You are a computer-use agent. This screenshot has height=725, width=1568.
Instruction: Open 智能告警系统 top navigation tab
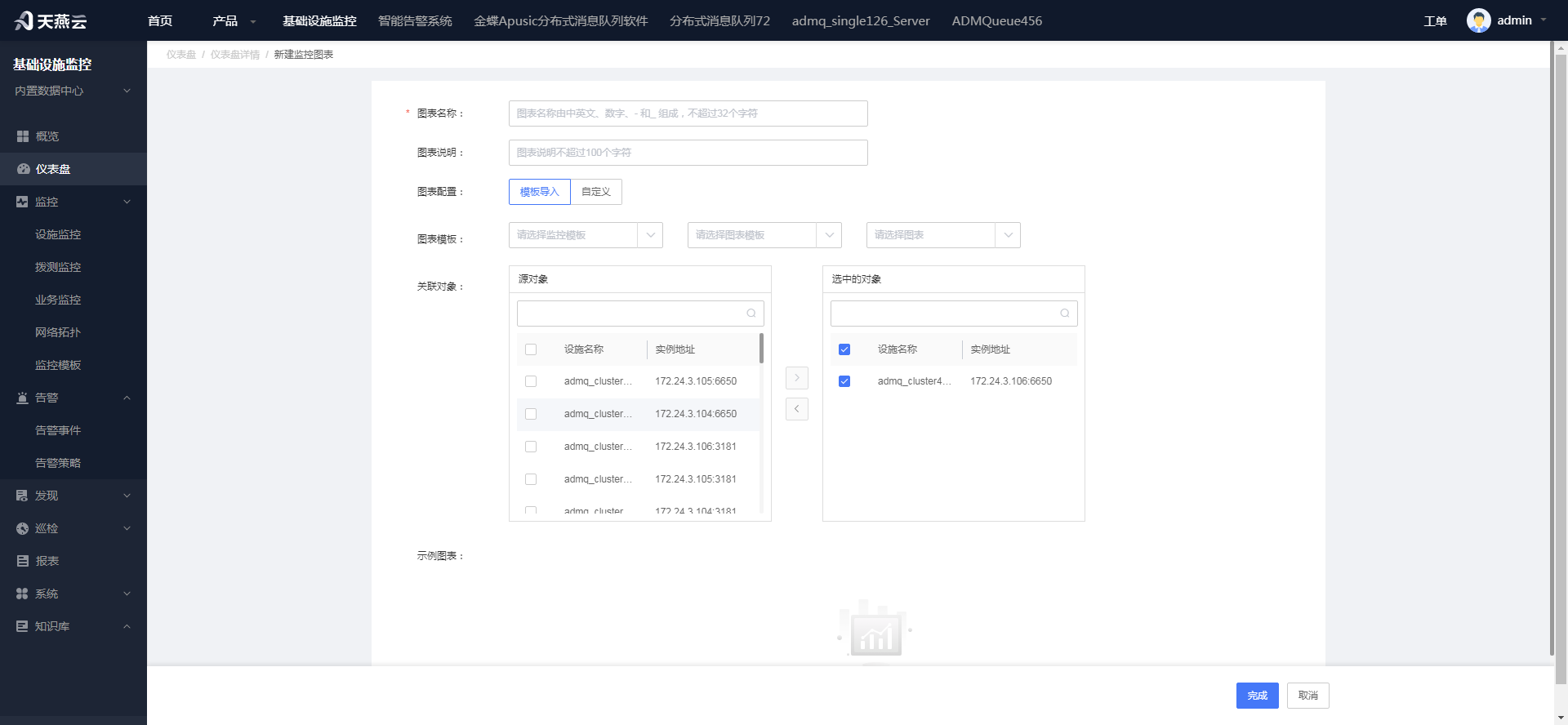click(415, 20)
